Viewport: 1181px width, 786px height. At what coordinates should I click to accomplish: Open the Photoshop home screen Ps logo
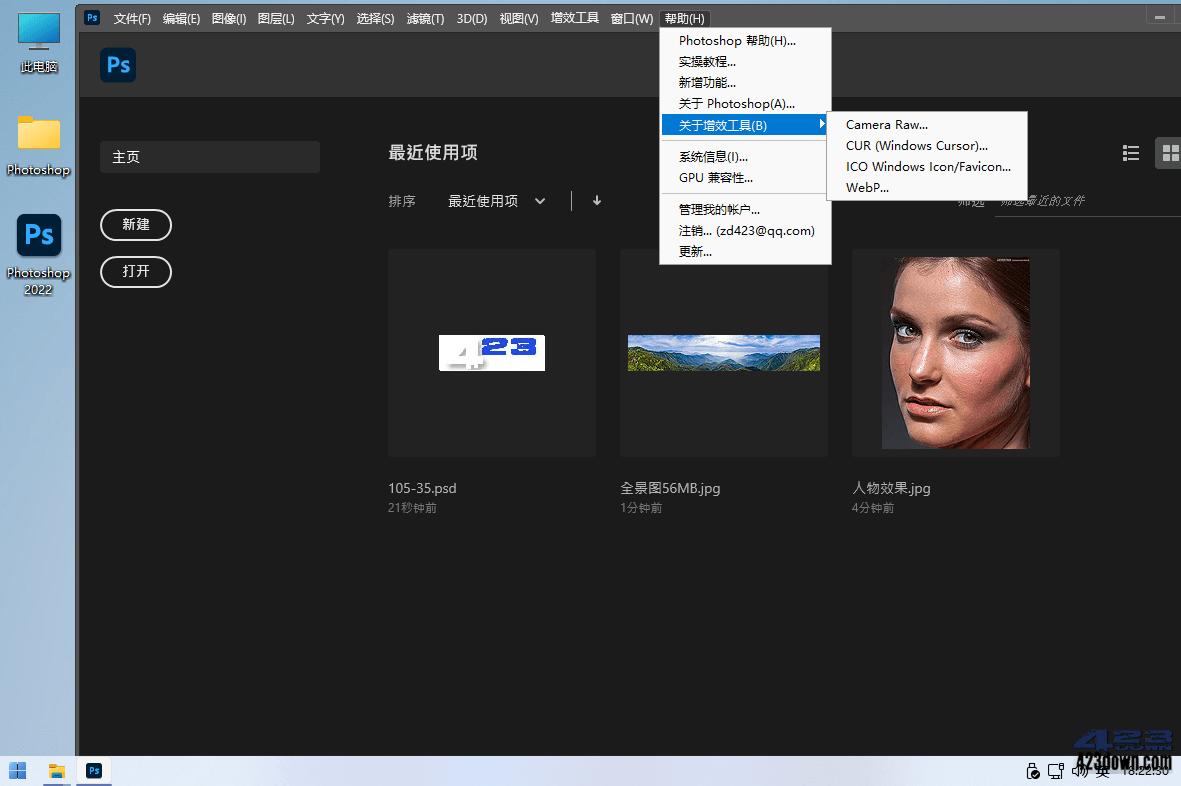(x=117, y=65)
